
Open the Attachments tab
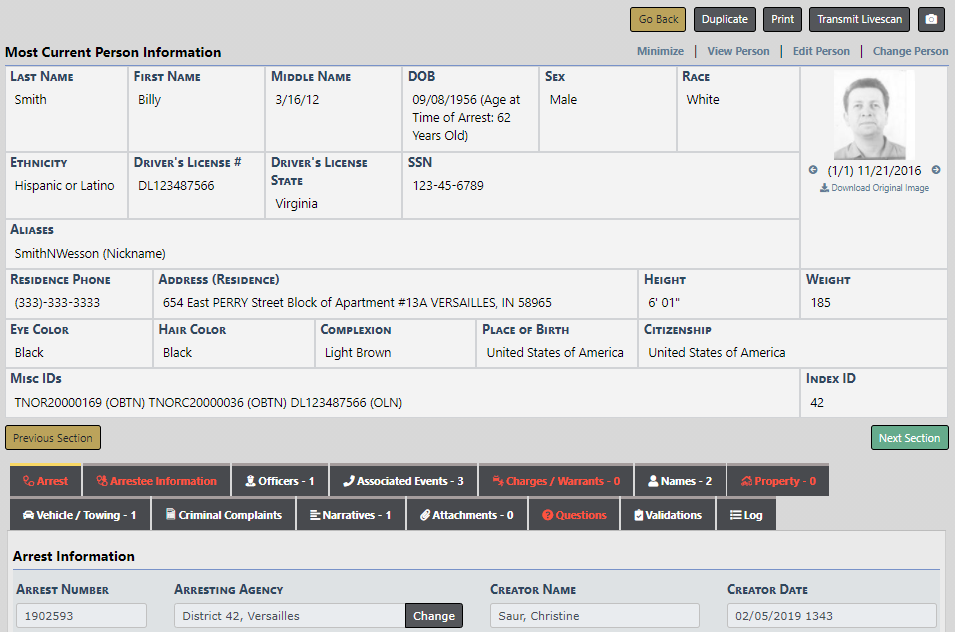click(x=467, y=515)
